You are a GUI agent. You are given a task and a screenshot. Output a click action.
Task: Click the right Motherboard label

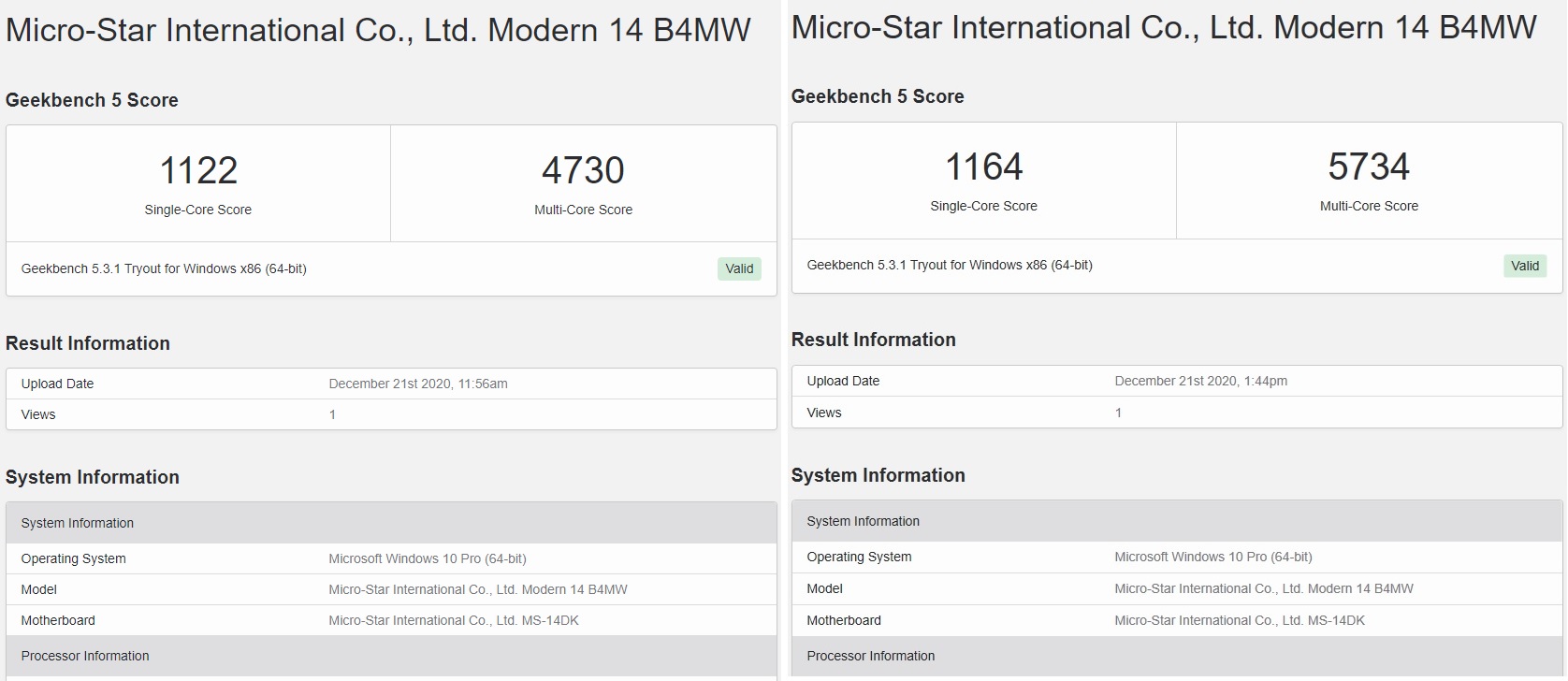point(844,620)
